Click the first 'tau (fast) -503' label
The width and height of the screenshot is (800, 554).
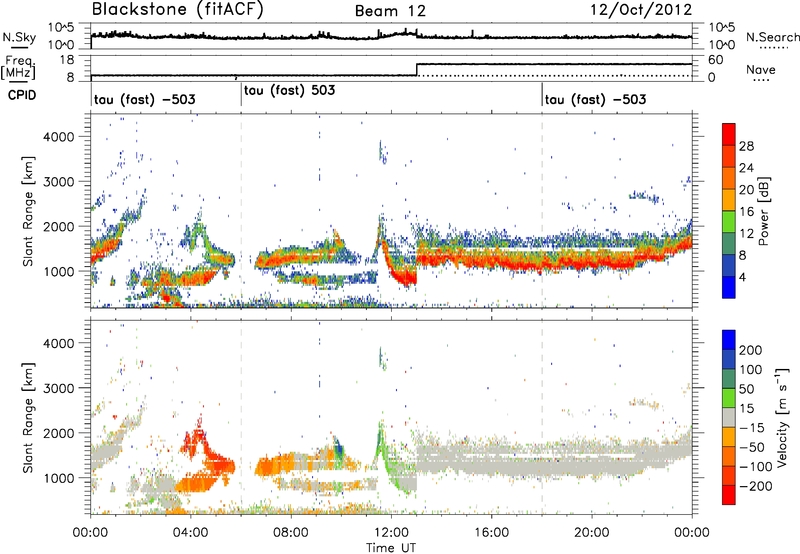click(x=144, y=99)
